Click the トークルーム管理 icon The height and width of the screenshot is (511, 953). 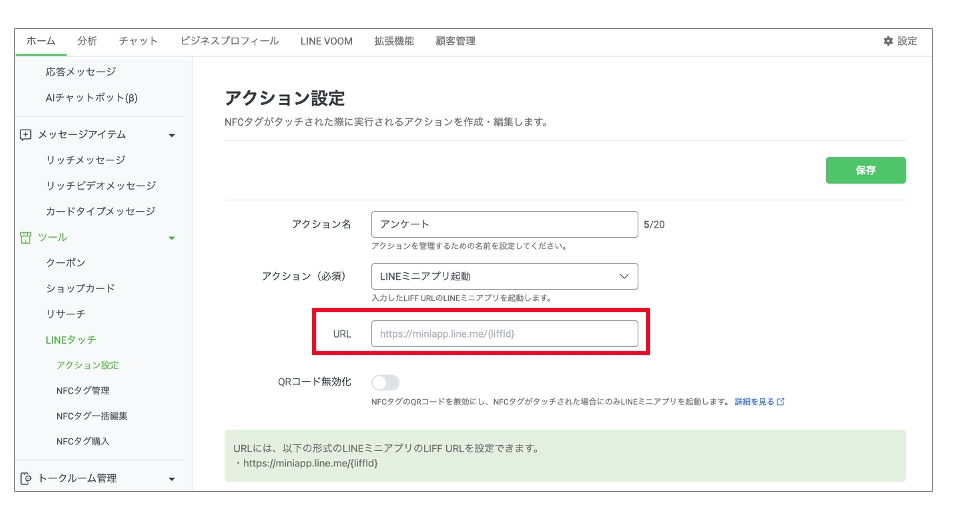(x=26, y=479)
